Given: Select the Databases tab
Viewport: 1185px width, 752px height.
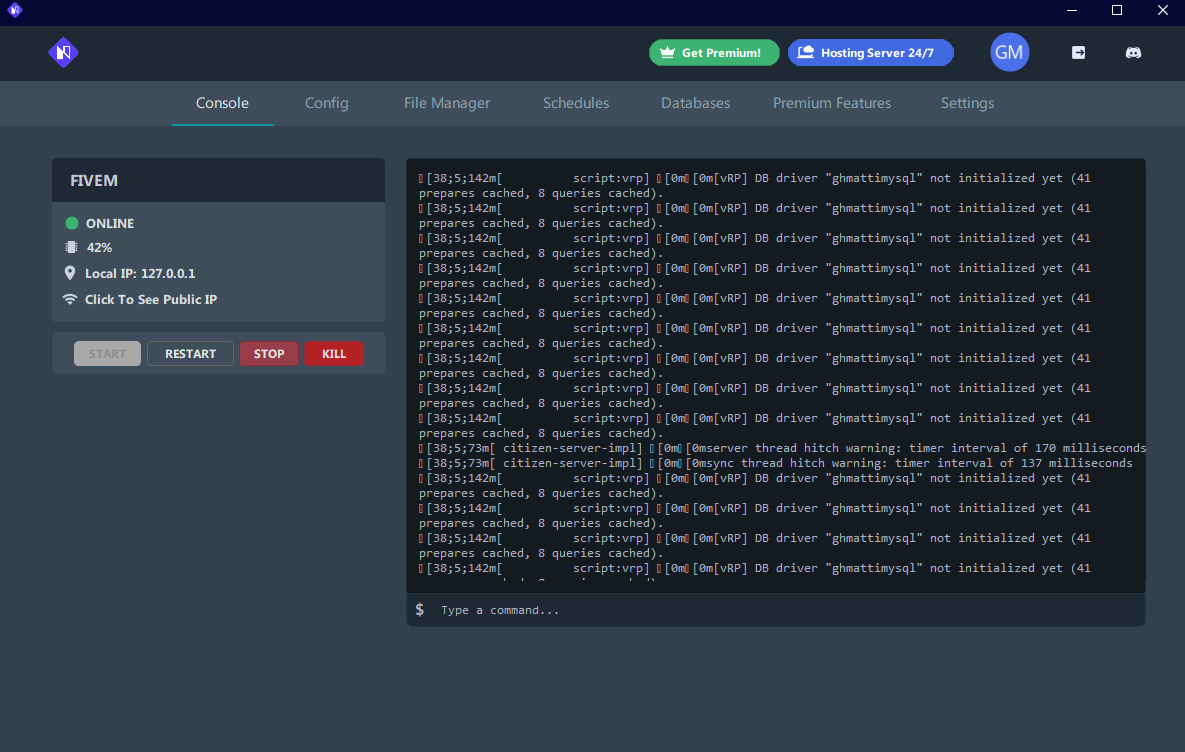Looking at the screenshot, I should click(695, 103).
